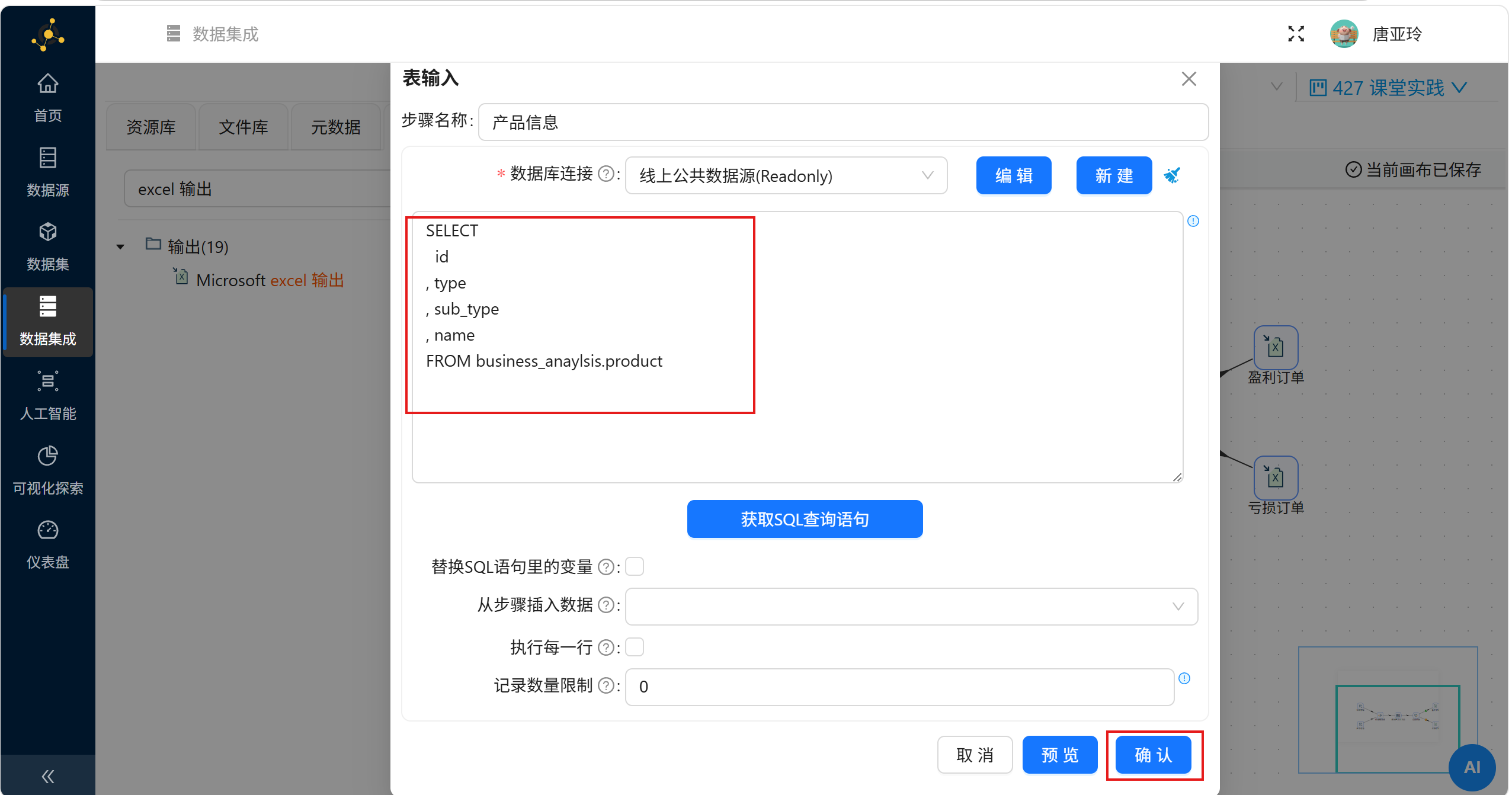
Task: Open the 仪表盘 dashboard sidebar icon
Action: [x=47, y=544]
